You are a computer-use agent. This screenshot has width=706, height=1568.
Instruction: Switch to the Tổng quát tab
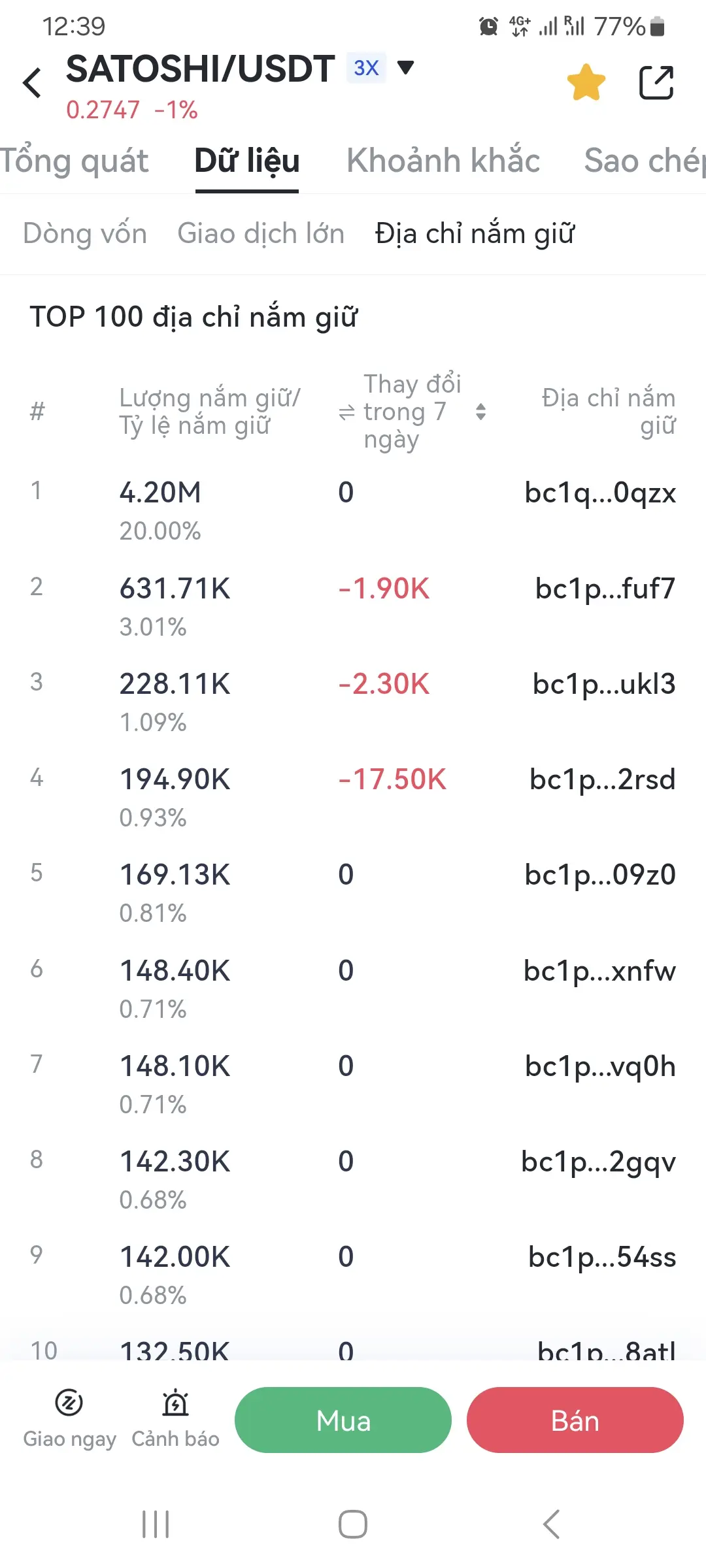coord(75,161)
